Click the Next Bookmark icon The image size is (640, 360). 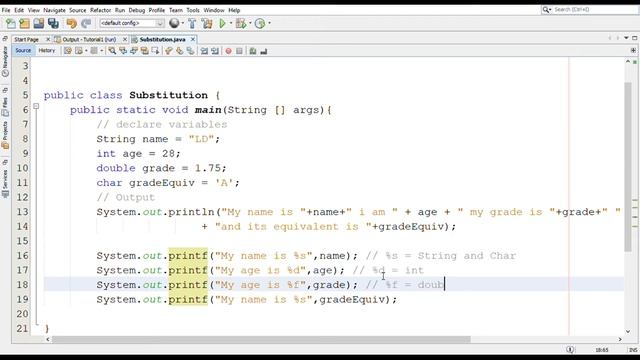[179, 51]
